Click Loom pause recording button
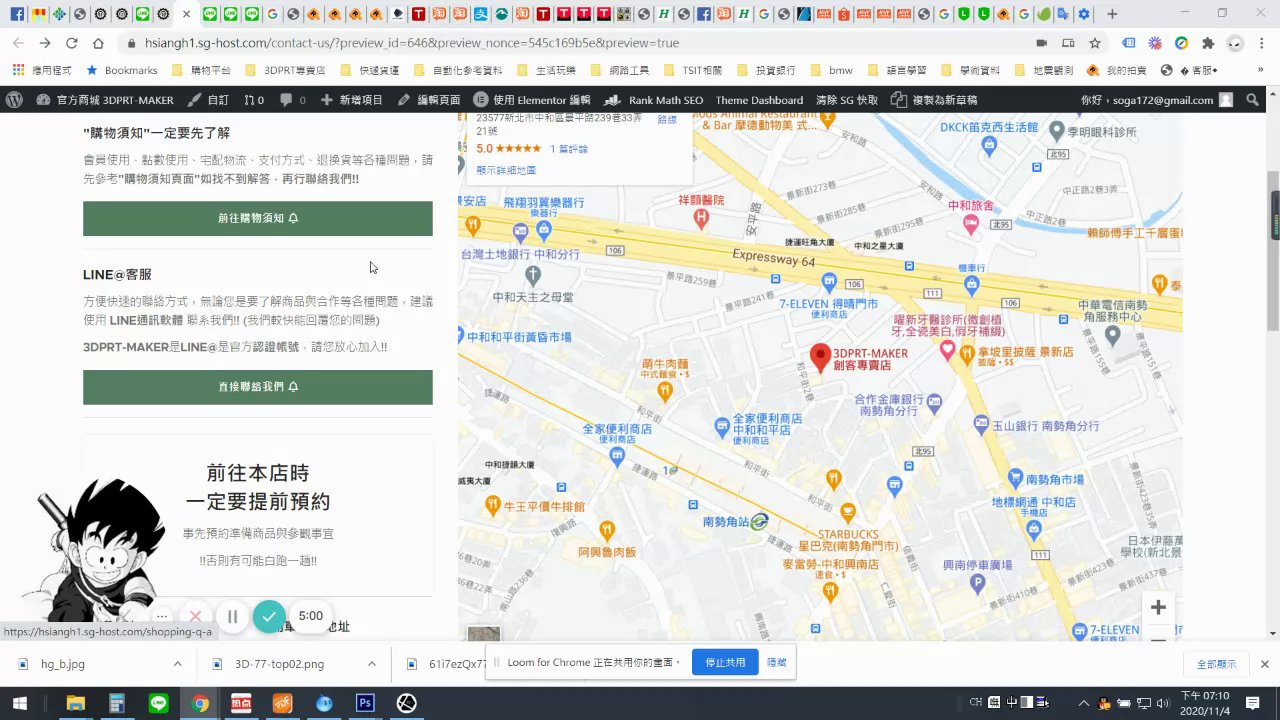 (x=232, y=617)
